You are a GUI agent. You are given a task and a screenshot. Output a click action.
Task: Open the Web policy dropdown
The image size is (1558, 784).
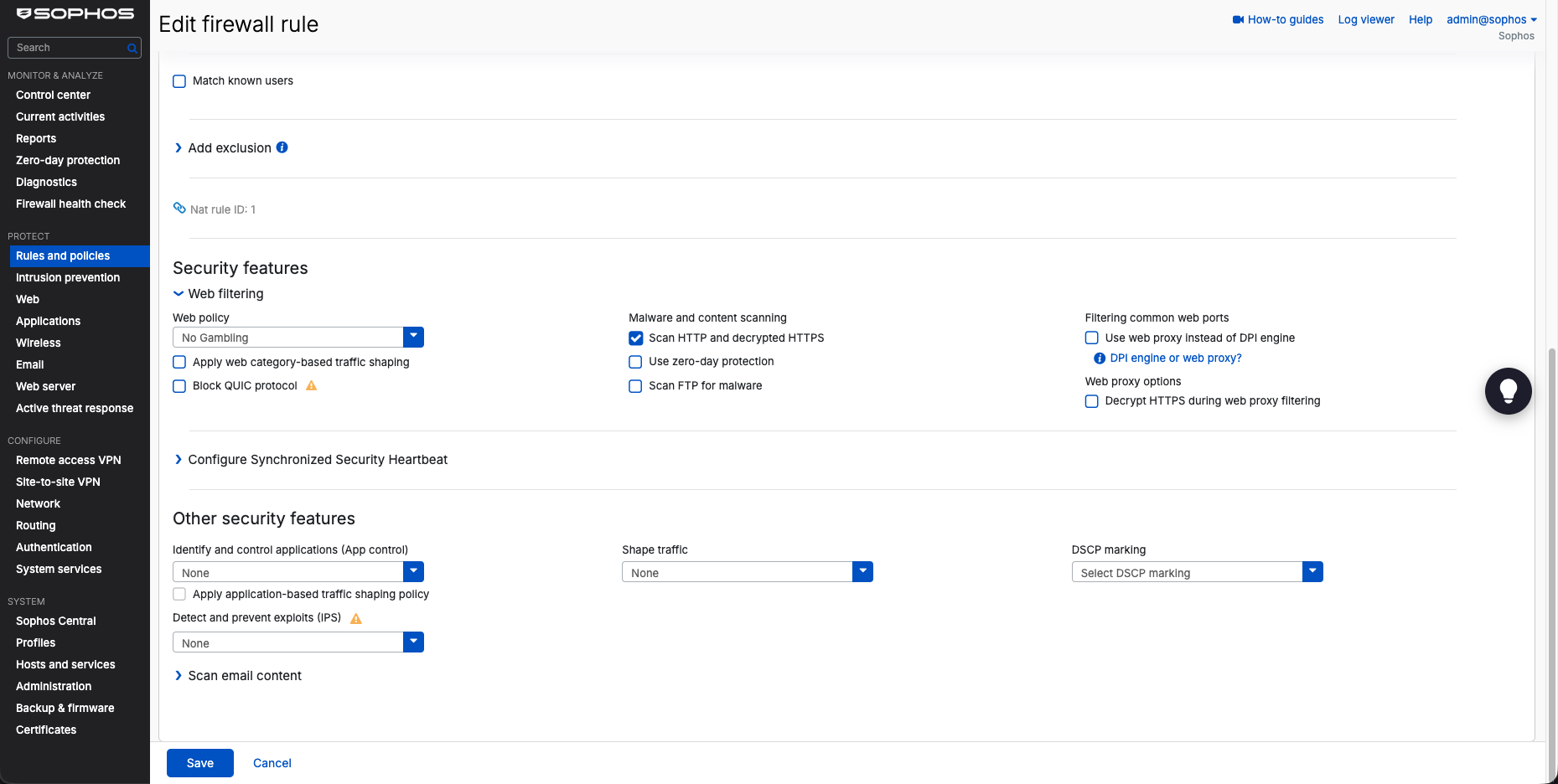[298, 337]
